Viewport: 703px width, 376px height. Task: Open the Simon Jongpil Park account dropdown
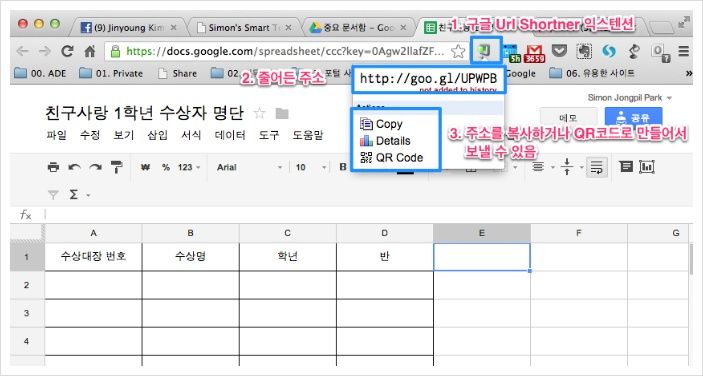coord(629,98)
